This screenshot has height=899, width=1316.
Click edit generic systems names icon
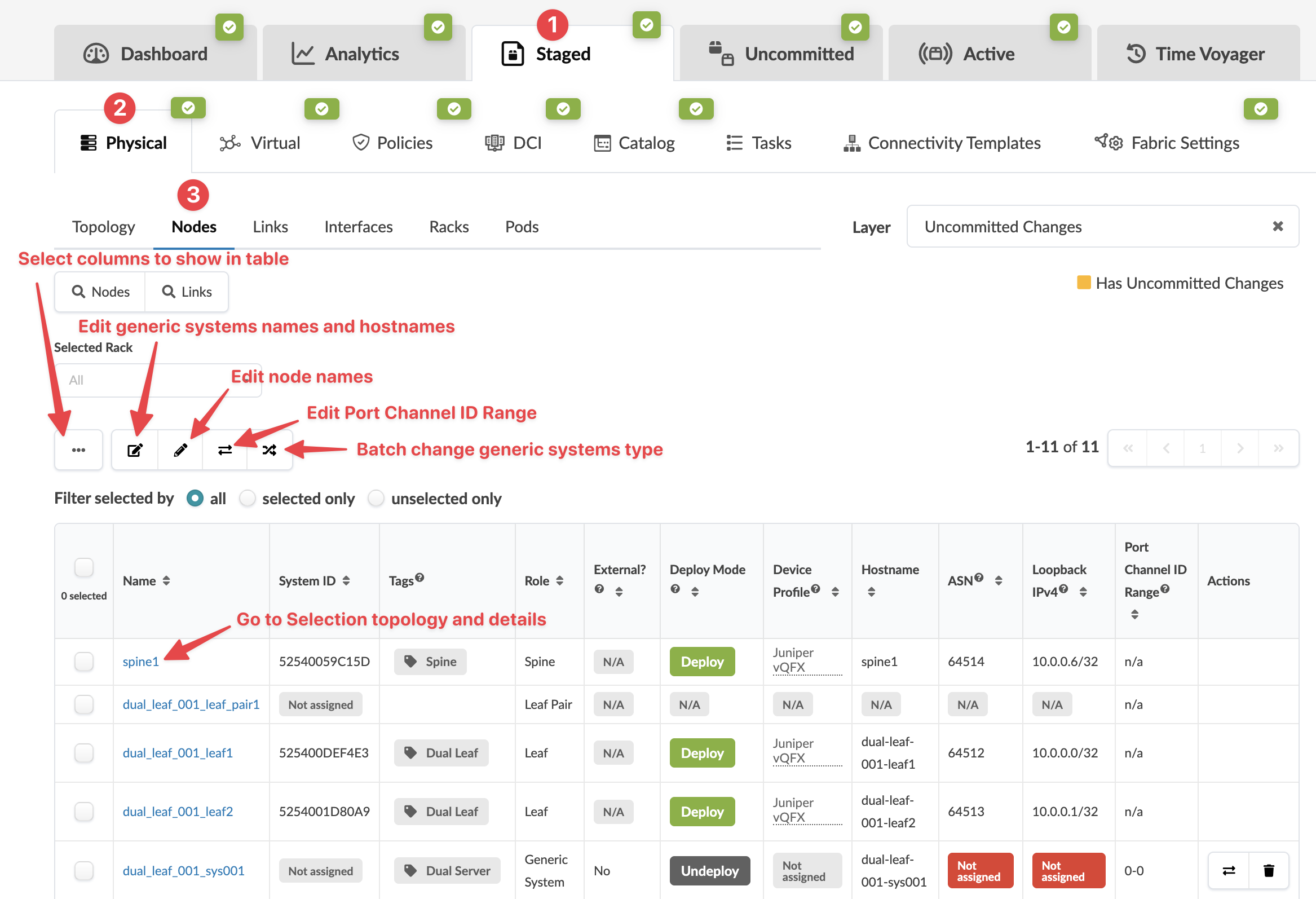click(x=135, y=450)
